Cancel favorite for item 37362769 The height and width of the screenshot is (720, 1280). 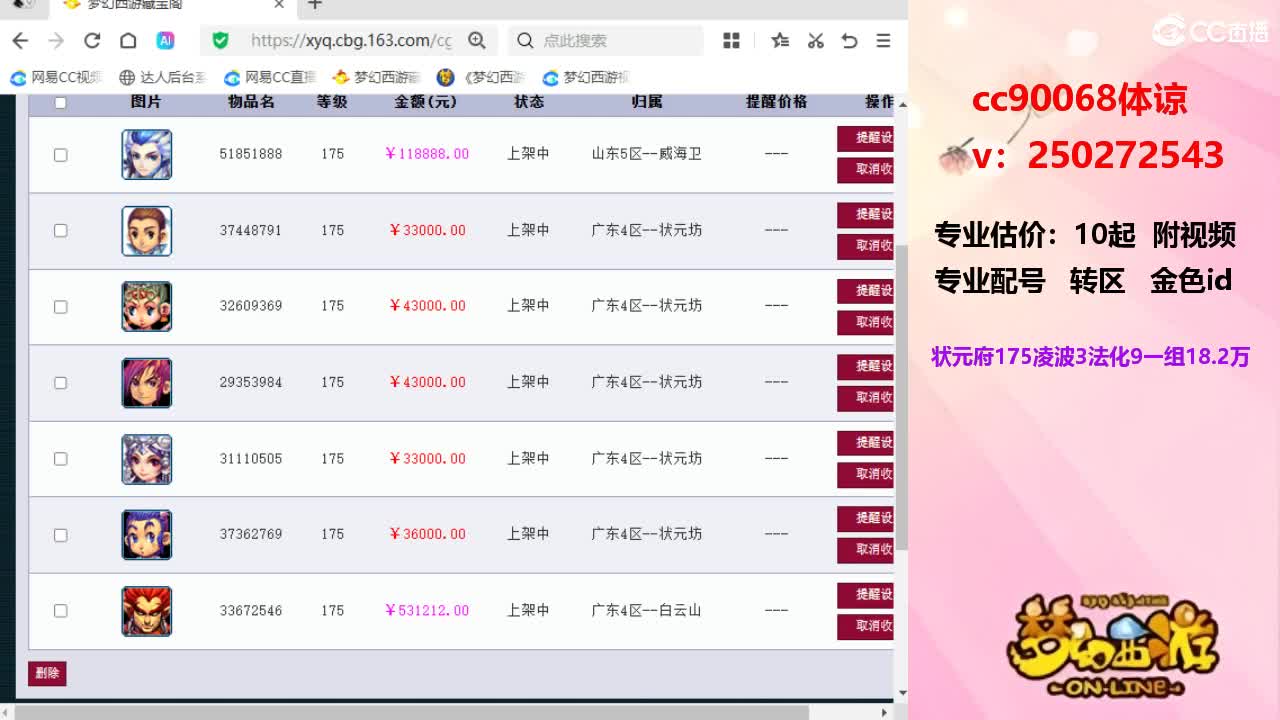pos(865,550)
